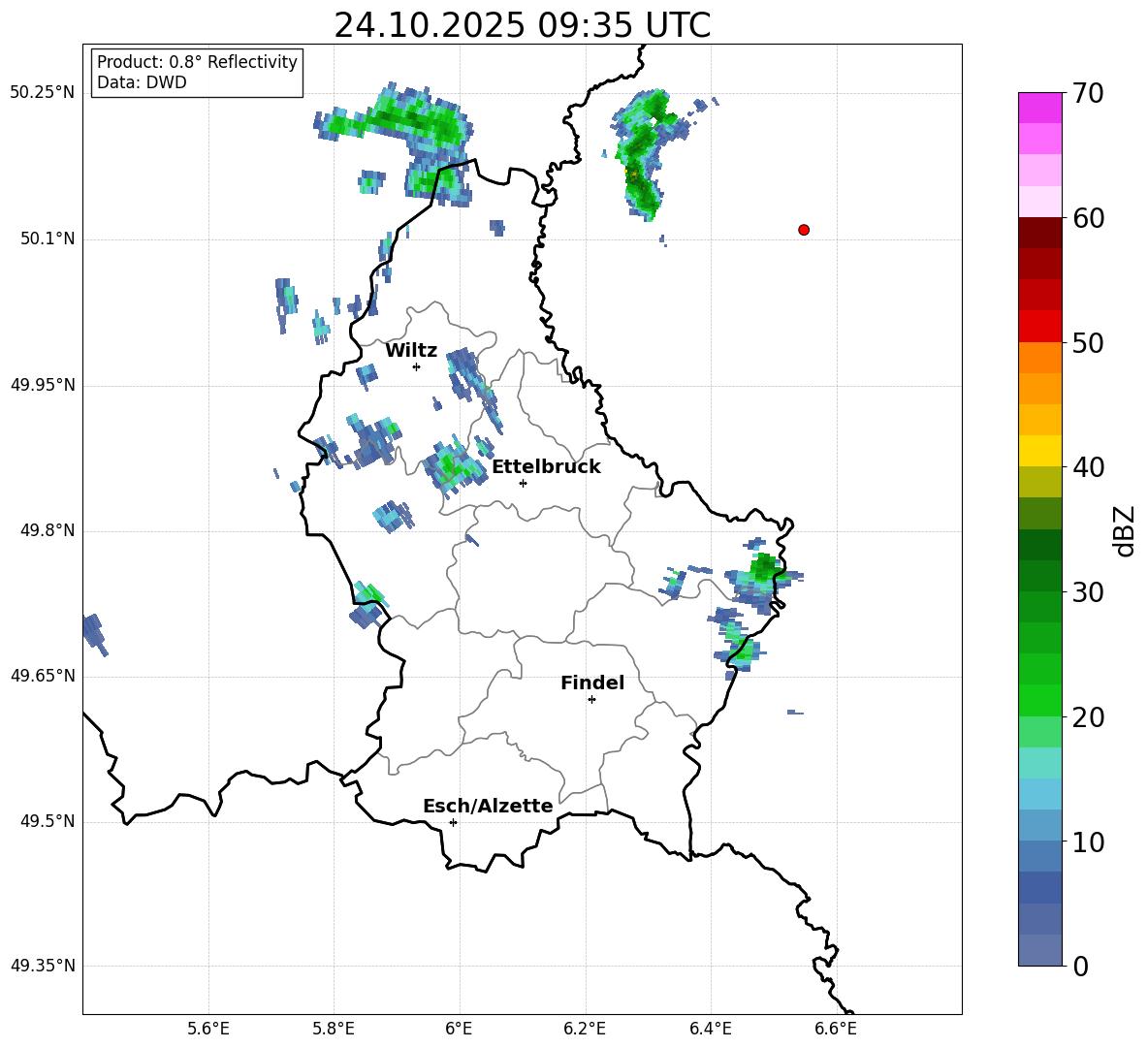Click the Esch/Alzette station cross marker
This screenshot has width=1148, height=1048.
pos(453,822)
